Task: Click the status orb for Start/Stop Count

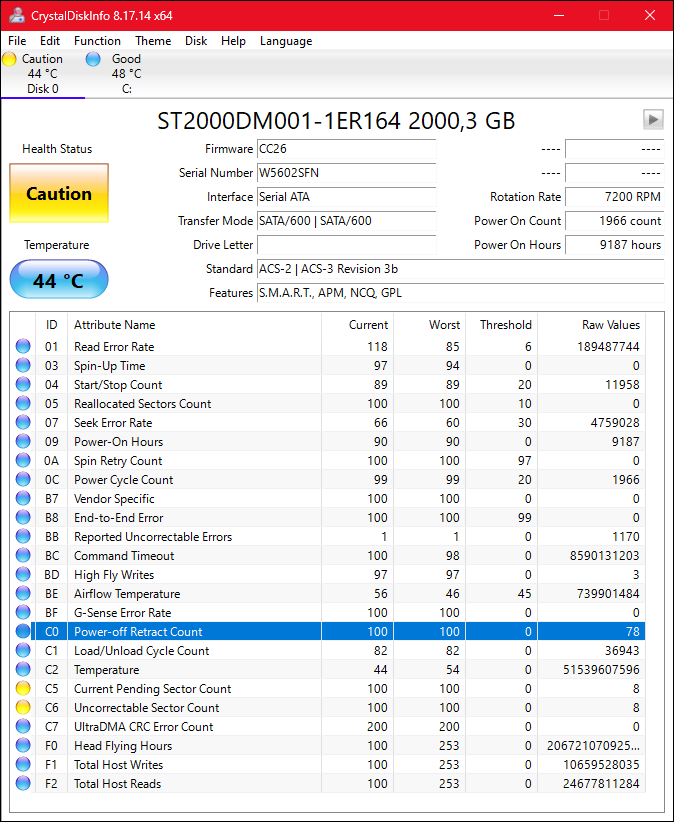Action: pyautogui.click(x=23, y=384)
